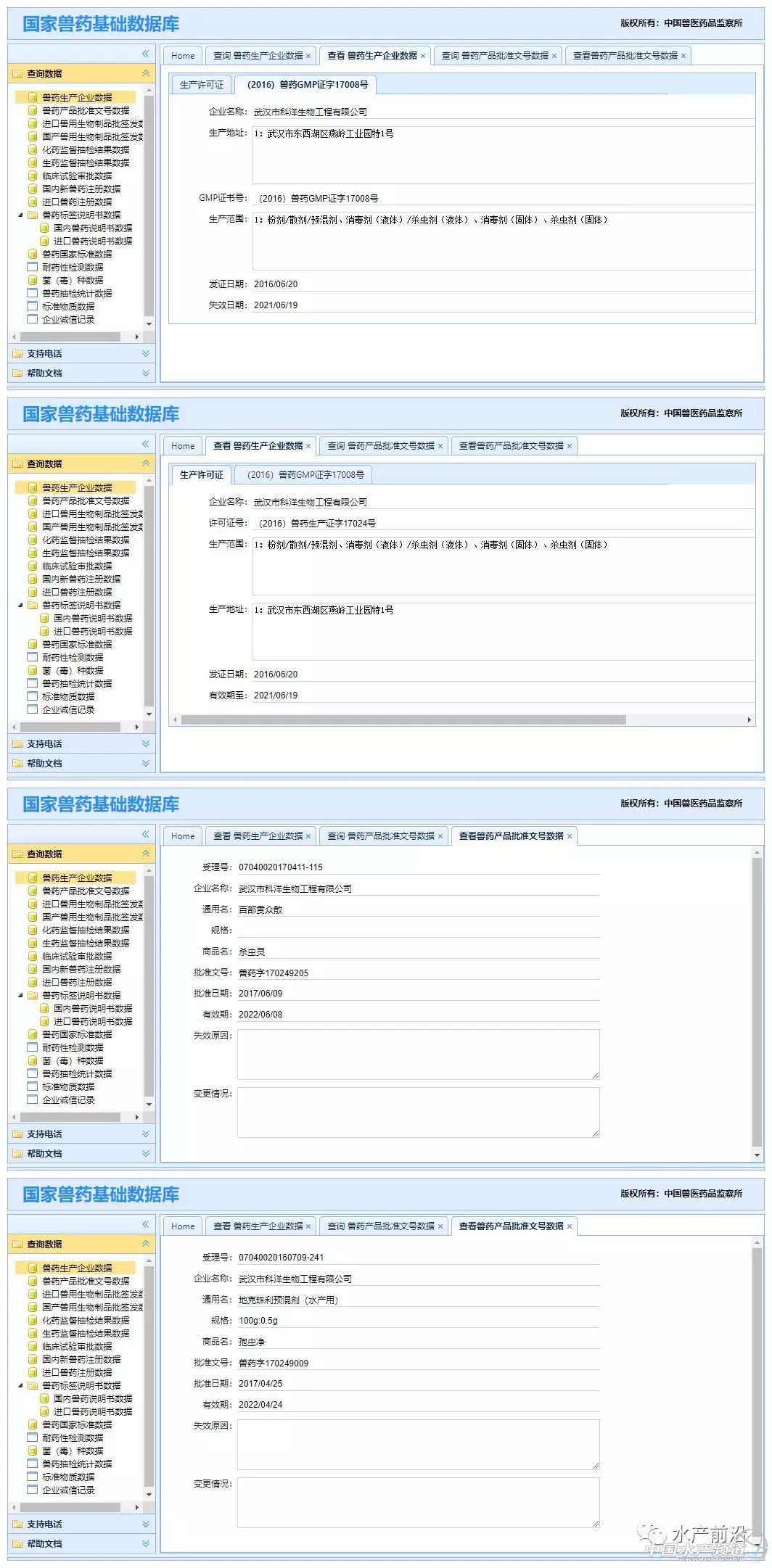Collapse sidebar with double-chevron in topmost window
Image resolution: width=772 pixels, height=1568 pixels.
tap(145, 54)
